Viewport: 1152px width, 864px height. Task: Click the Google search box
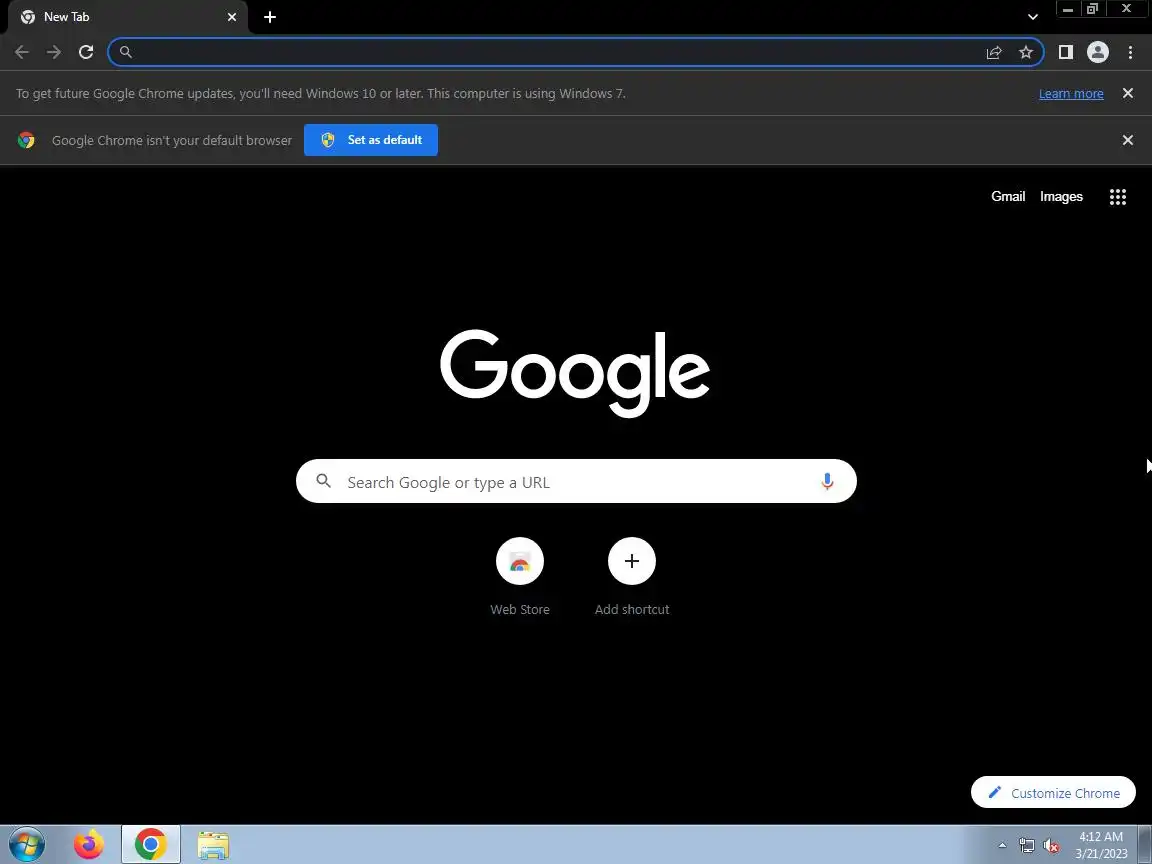click(576, 481)
